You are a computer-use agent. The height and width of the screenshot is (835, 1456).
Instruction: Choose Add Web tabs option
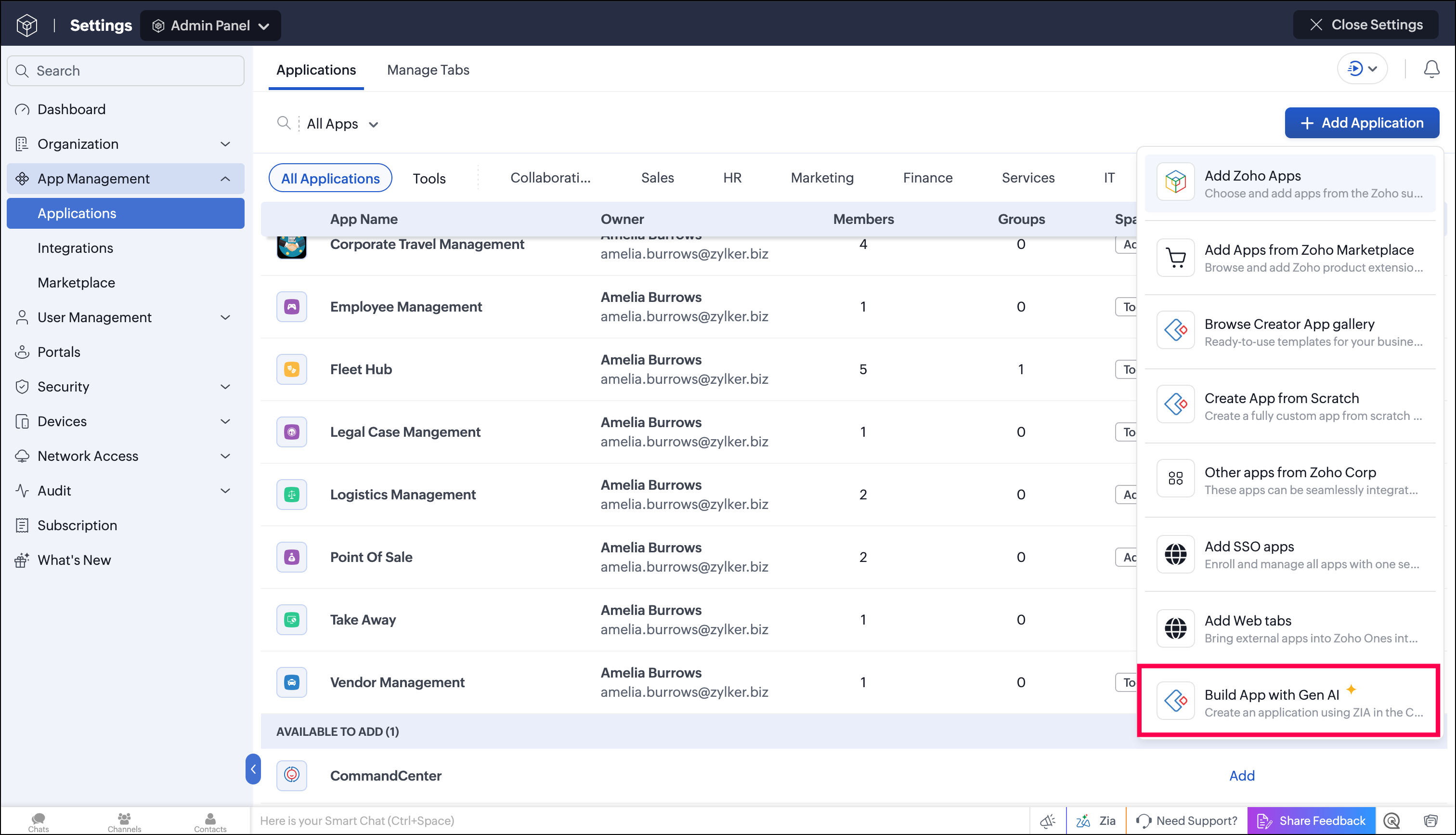point(1290,628)
